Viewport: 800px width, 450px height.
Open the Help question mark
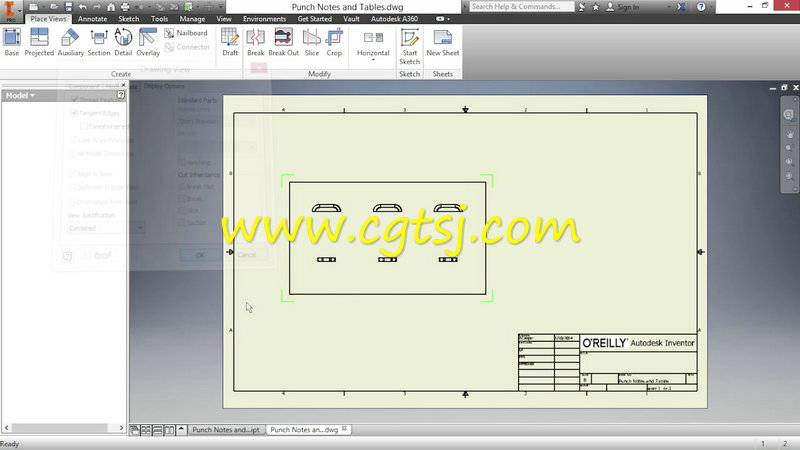(702, 7)
